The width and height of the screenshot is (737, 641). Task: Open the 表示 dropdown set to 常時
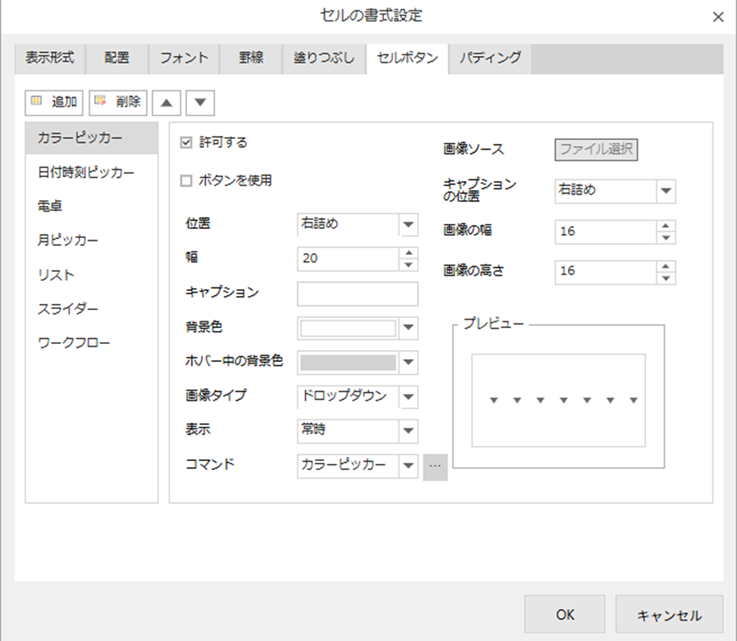click(x=408, y=431)
